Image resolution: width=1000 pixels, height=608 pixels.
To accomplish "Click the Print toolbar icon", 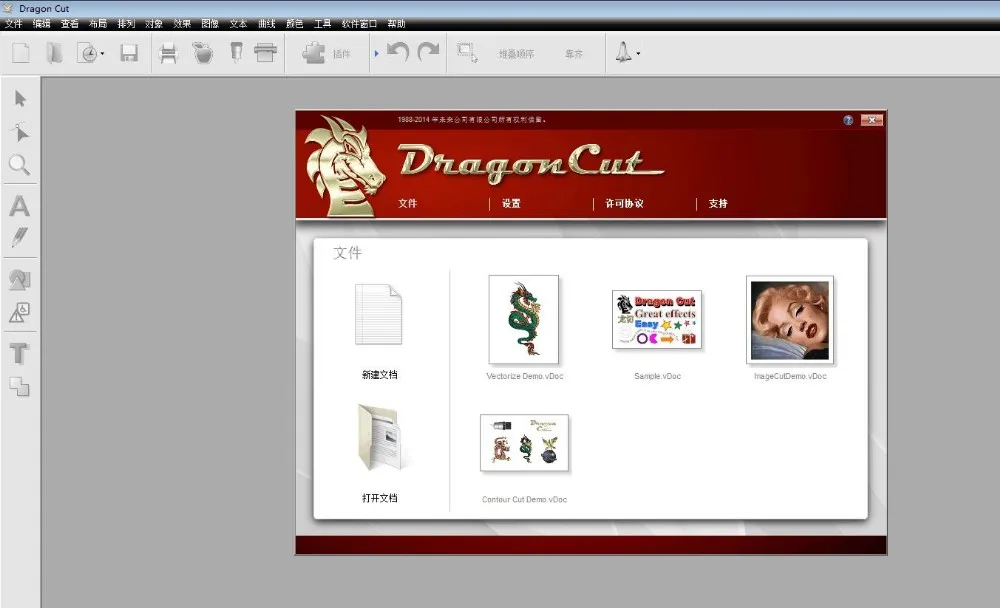I will pos(168,53).
